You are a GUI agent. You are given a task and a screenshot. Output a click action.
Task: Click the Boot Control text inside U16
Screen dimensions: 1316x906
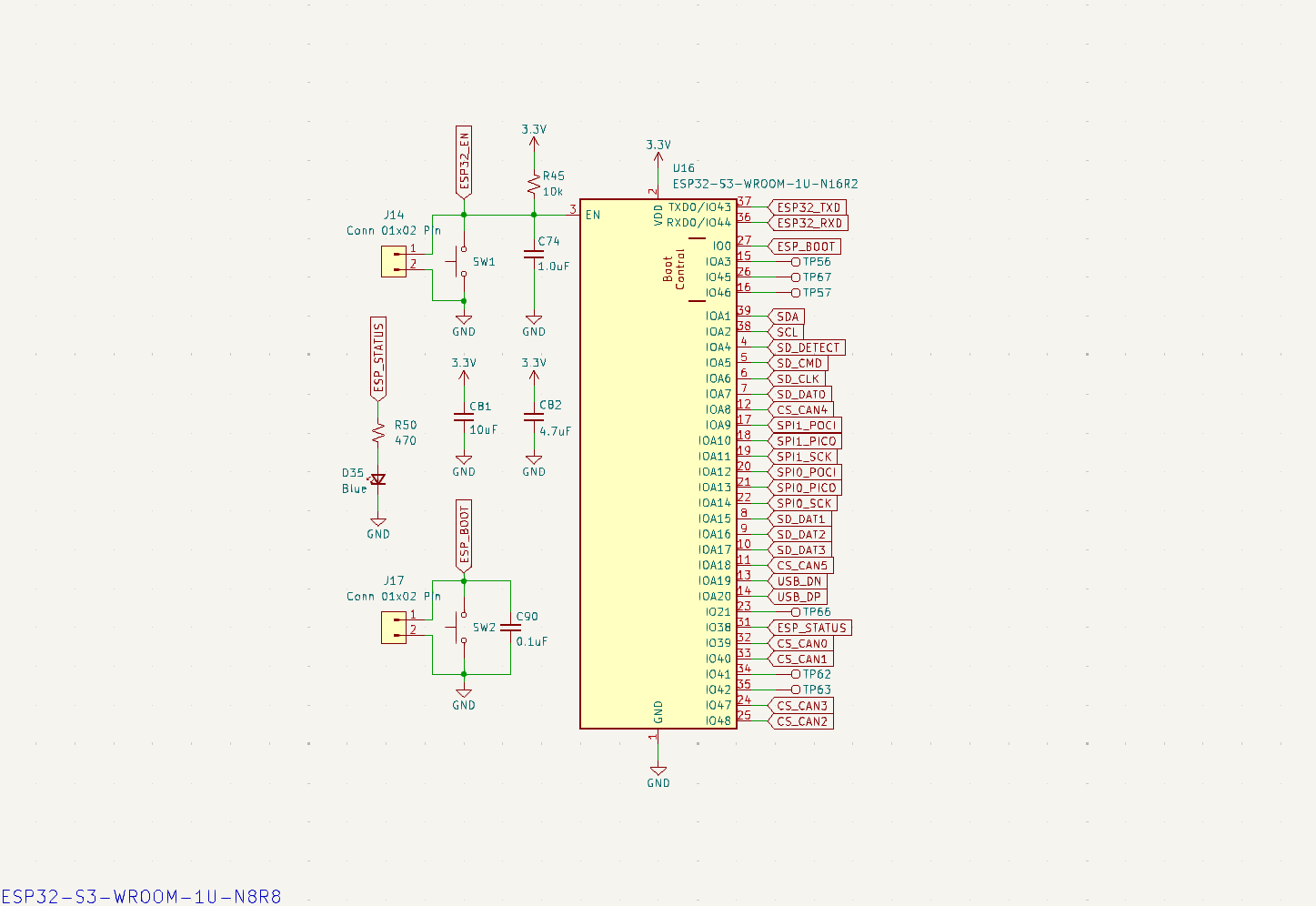click(674, 269)
